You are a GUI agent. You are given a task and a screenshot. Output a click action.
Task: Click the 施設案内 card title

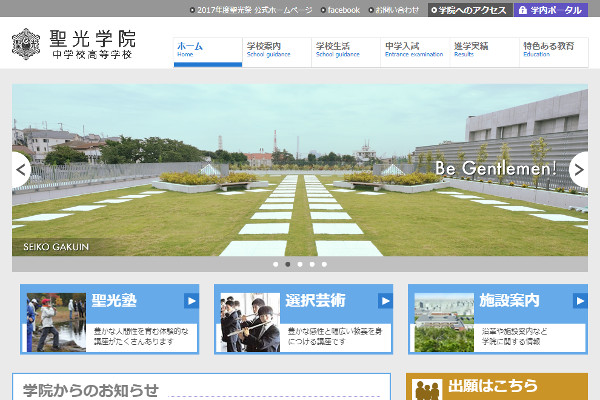pos(509,300)
